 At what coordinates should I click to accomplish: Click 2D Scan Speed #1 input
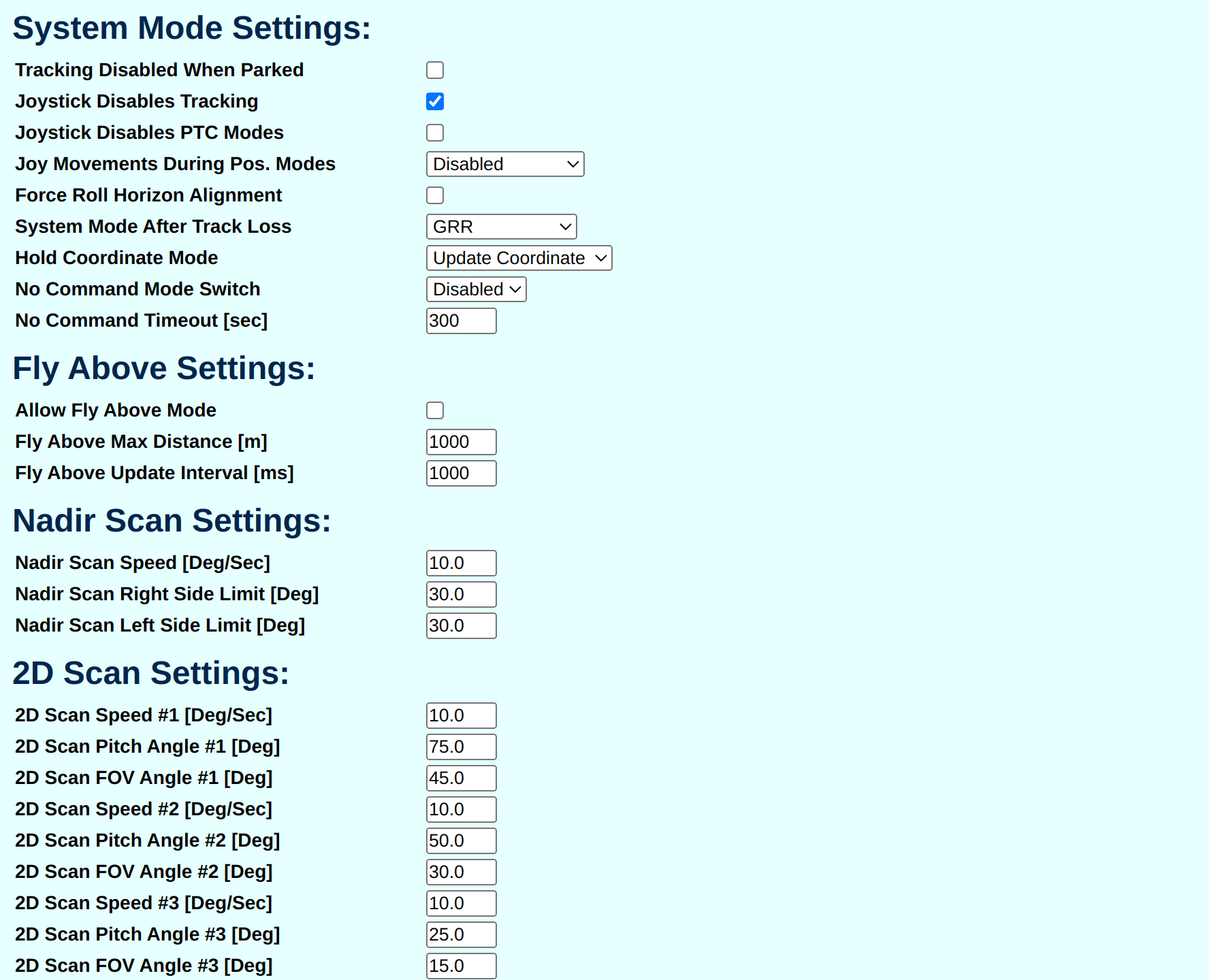[x=462, y=715]
